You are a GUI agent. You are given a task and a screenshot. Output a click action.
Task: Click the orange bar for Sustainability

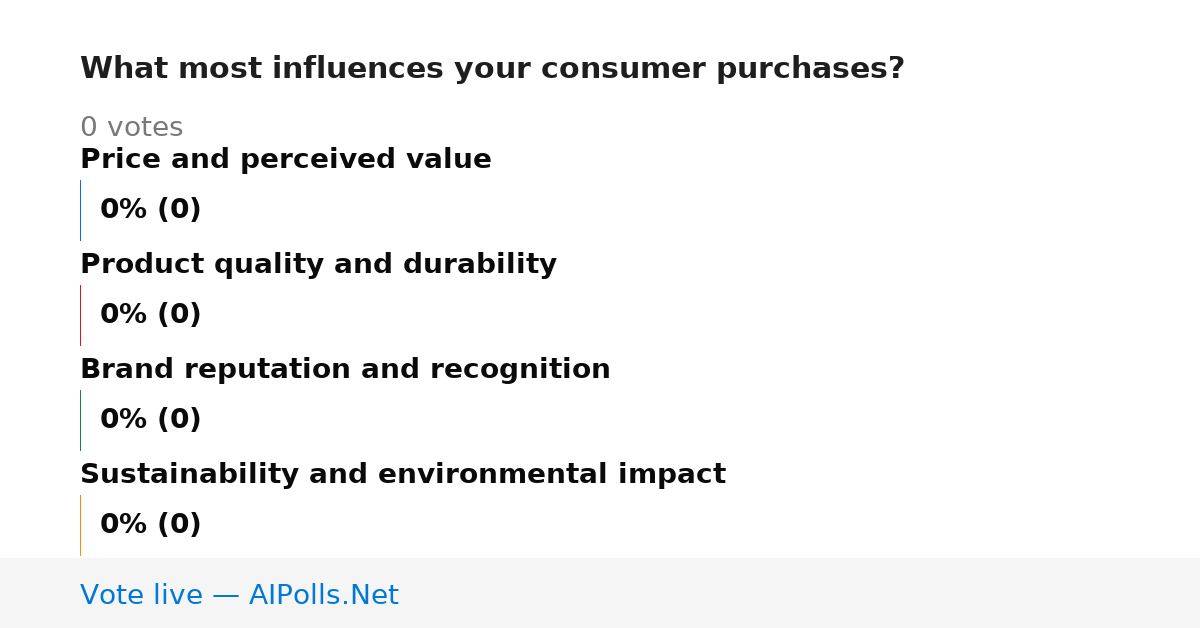[x=80, y=525]
